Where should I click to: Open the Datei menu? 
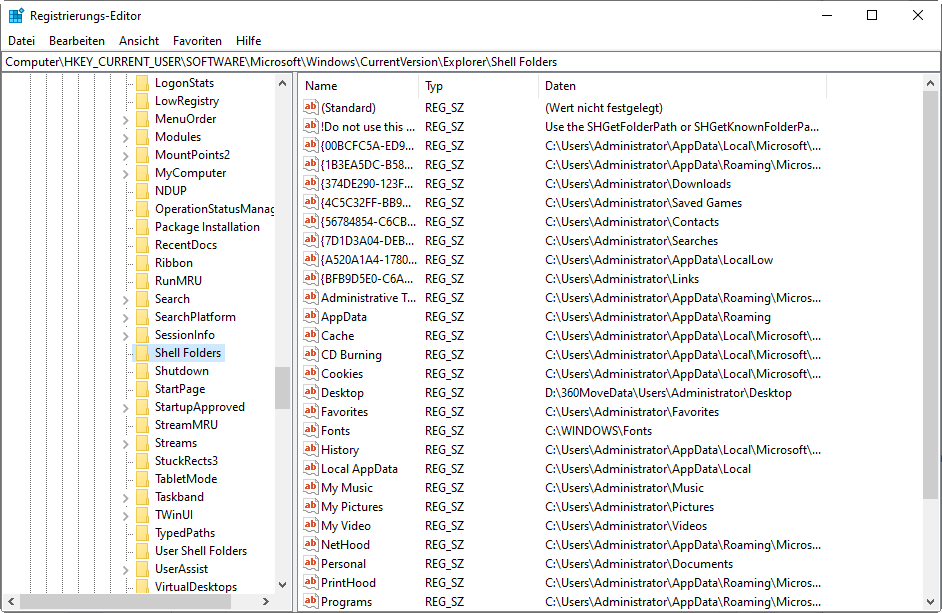click(22, 41)
